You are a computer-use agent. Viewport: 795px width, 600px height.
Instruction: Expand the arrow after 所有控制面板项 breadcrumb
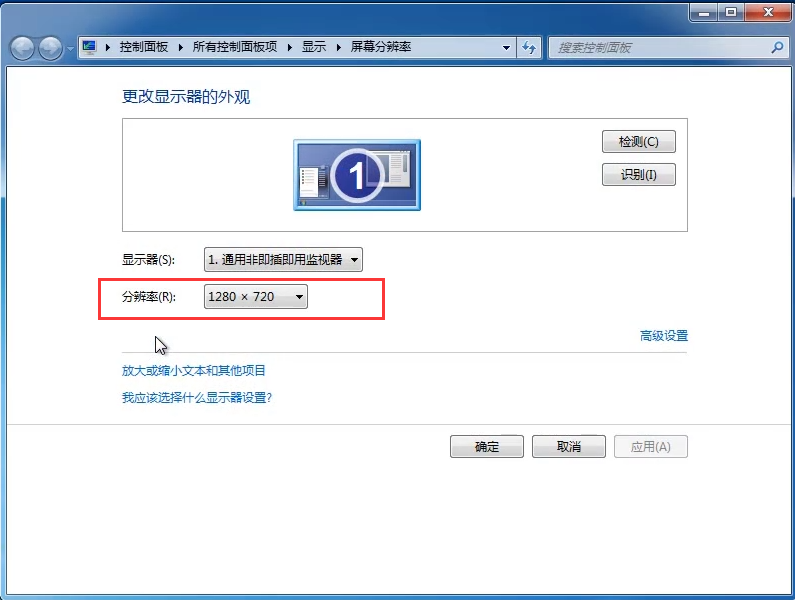(290, 48)
